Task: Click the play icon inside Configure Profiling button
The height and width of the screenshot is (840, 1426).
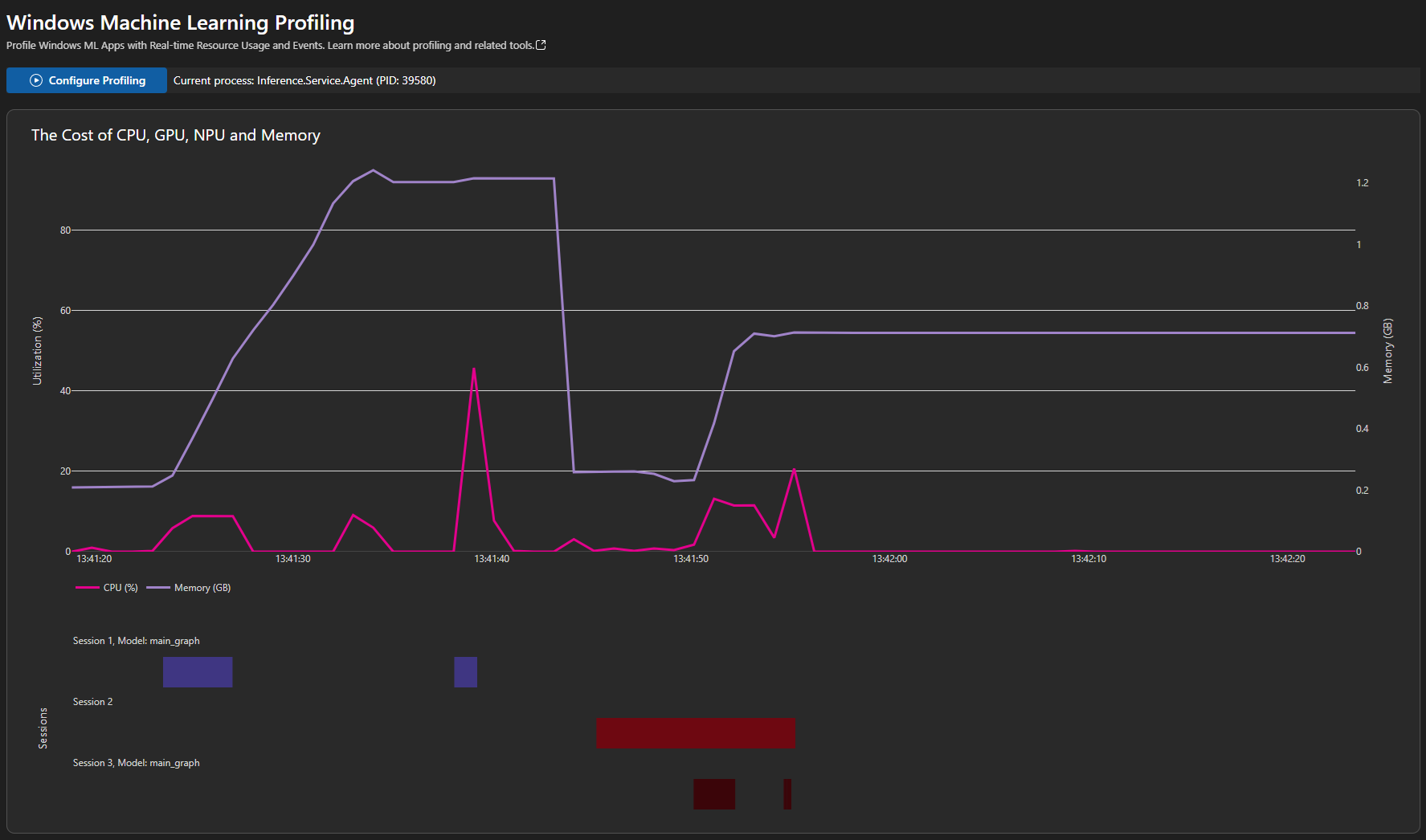Action: pyautogui.click(x=35, y=80)
